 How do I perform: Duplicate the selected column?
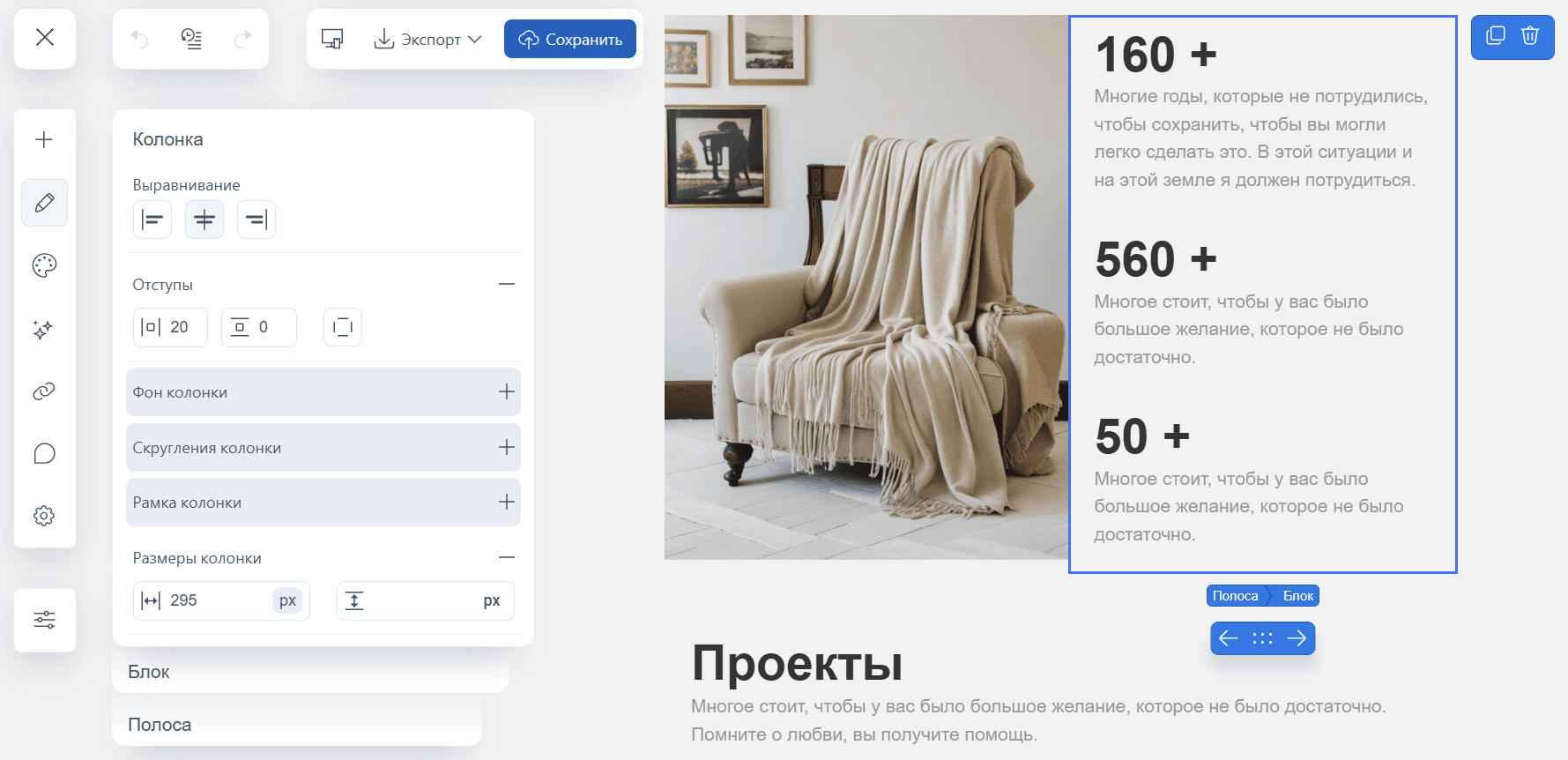pyautogui.click(x=1496, y=36)
